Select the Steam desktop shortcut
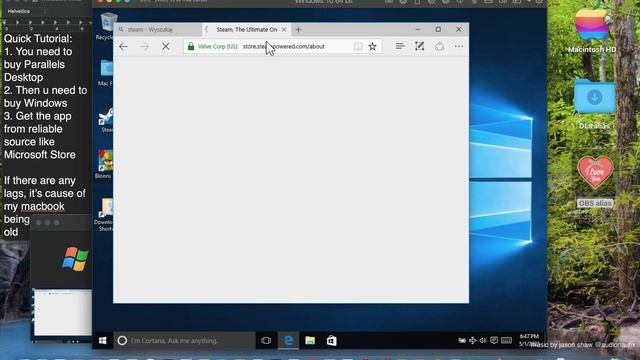The width and height of the screenshot is (640, 360). point(106,120)
